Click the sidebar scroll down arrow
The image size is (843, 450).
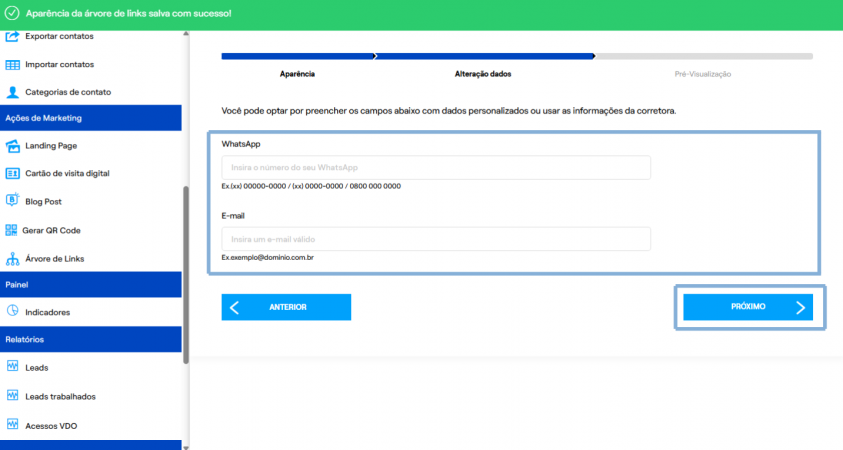pos(186,447)
